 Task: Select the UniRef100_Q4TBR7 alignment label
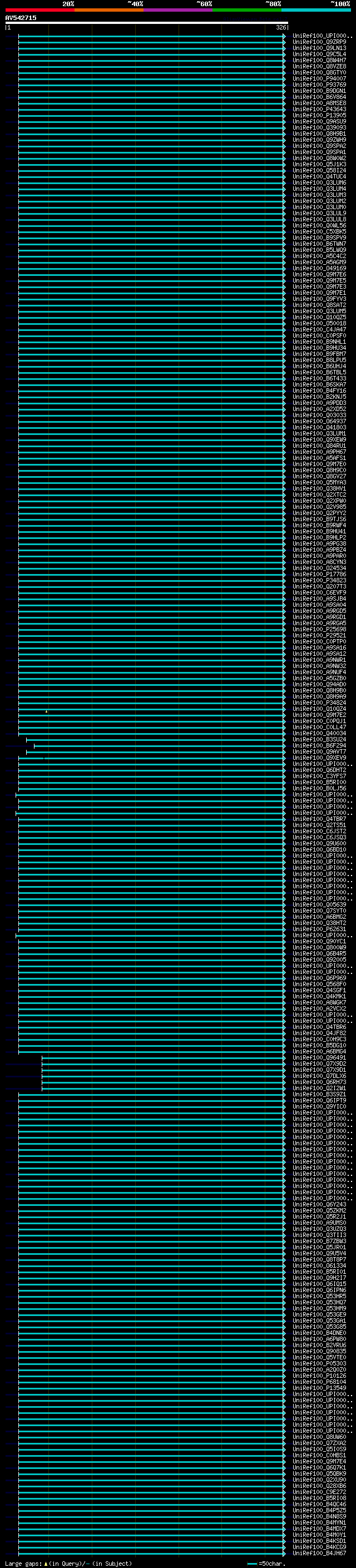pyautogui.click(x=319, y=819)
